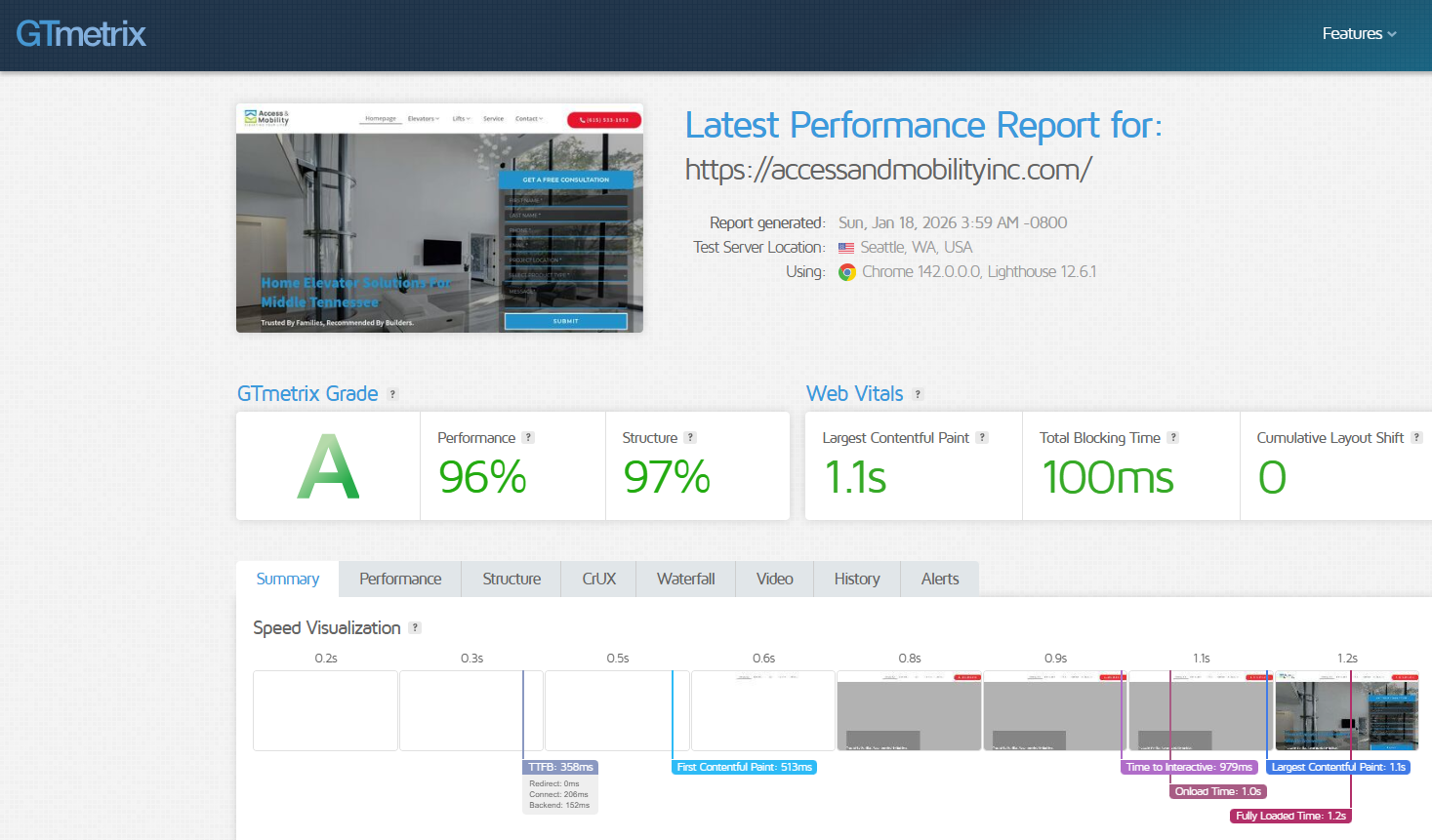This screenshot has height=840, width=1432.
Task: Open the accessandmobilityinc.com URL link
Action: click(x=888, y=170)
